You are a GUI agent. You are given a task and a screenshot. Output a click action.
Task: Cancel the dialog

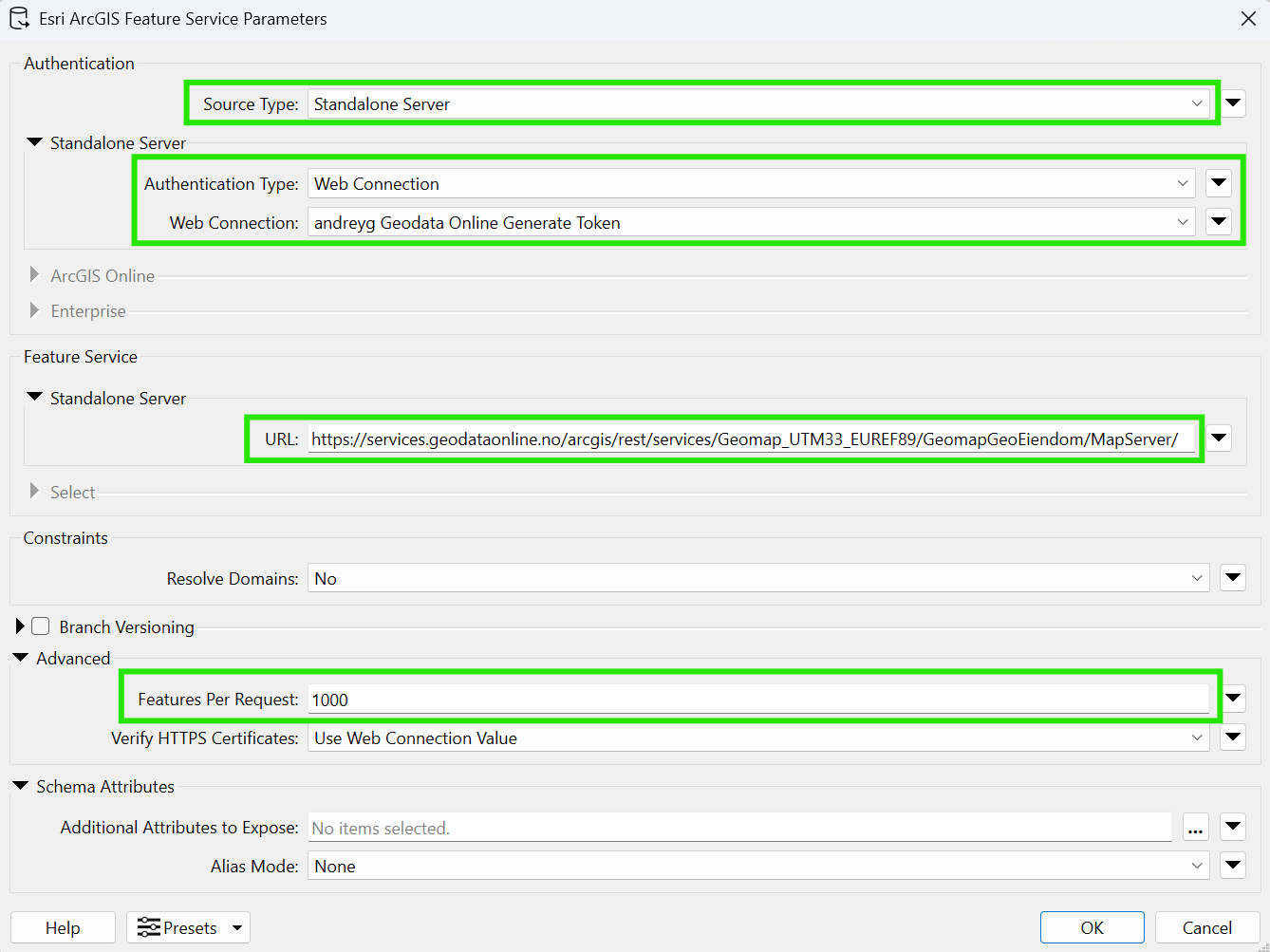pos(1207,927)
